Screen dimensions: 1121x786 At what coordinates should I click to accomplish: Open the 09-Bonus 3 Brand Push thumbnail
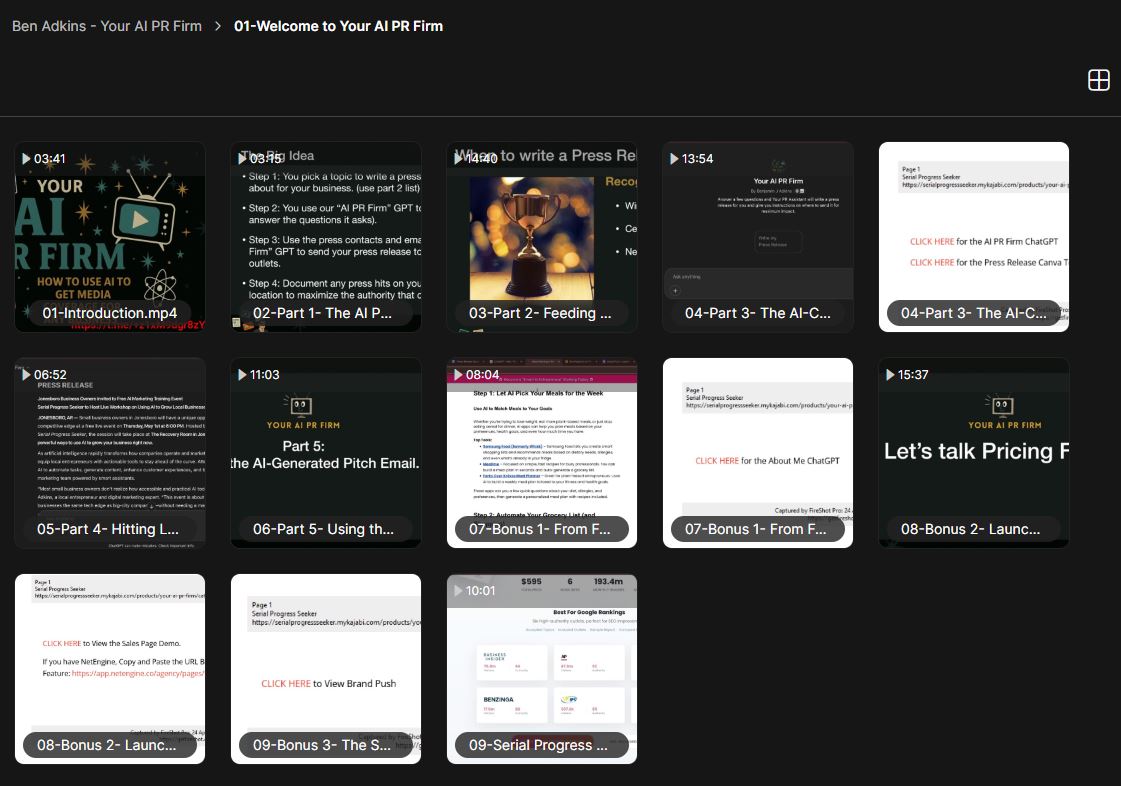click(325, 669)
